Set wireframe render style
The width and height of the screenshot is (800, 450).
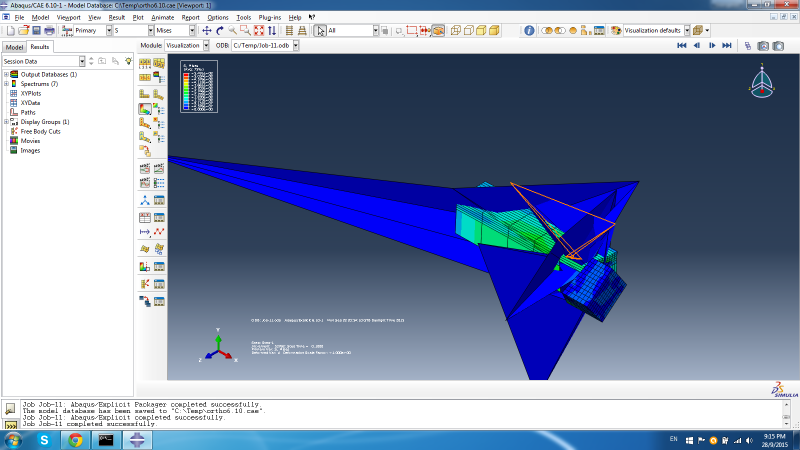pyautogui.click(x=456, y=31)
